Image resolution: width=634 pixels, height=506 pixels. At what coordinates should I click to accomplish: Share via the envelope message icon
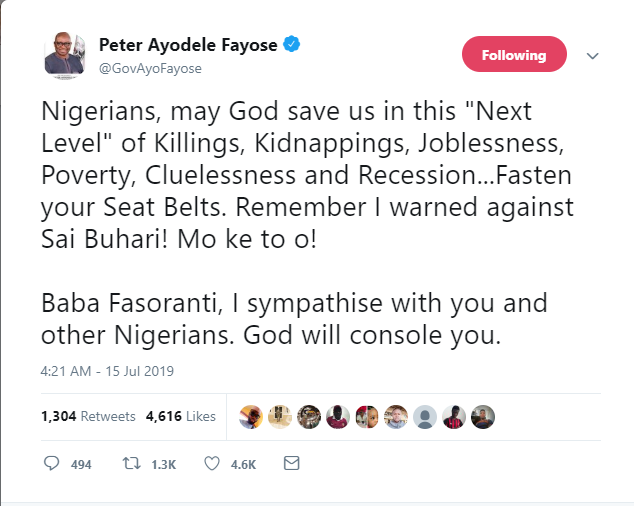pyautogui.click(x=291, y=464)
